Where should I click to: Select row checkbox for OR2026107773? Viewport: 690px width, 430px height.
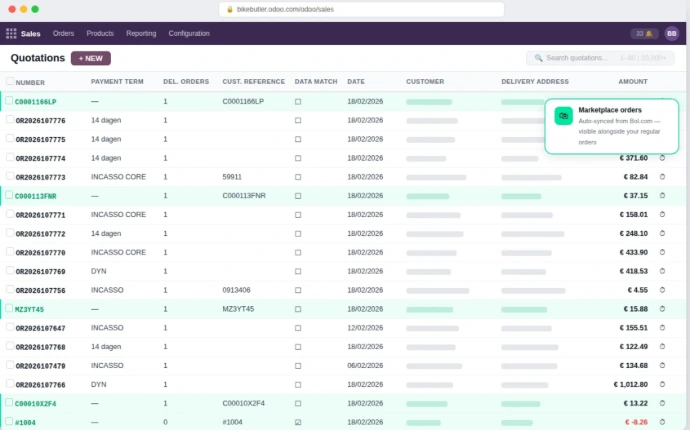click(10, 177)
